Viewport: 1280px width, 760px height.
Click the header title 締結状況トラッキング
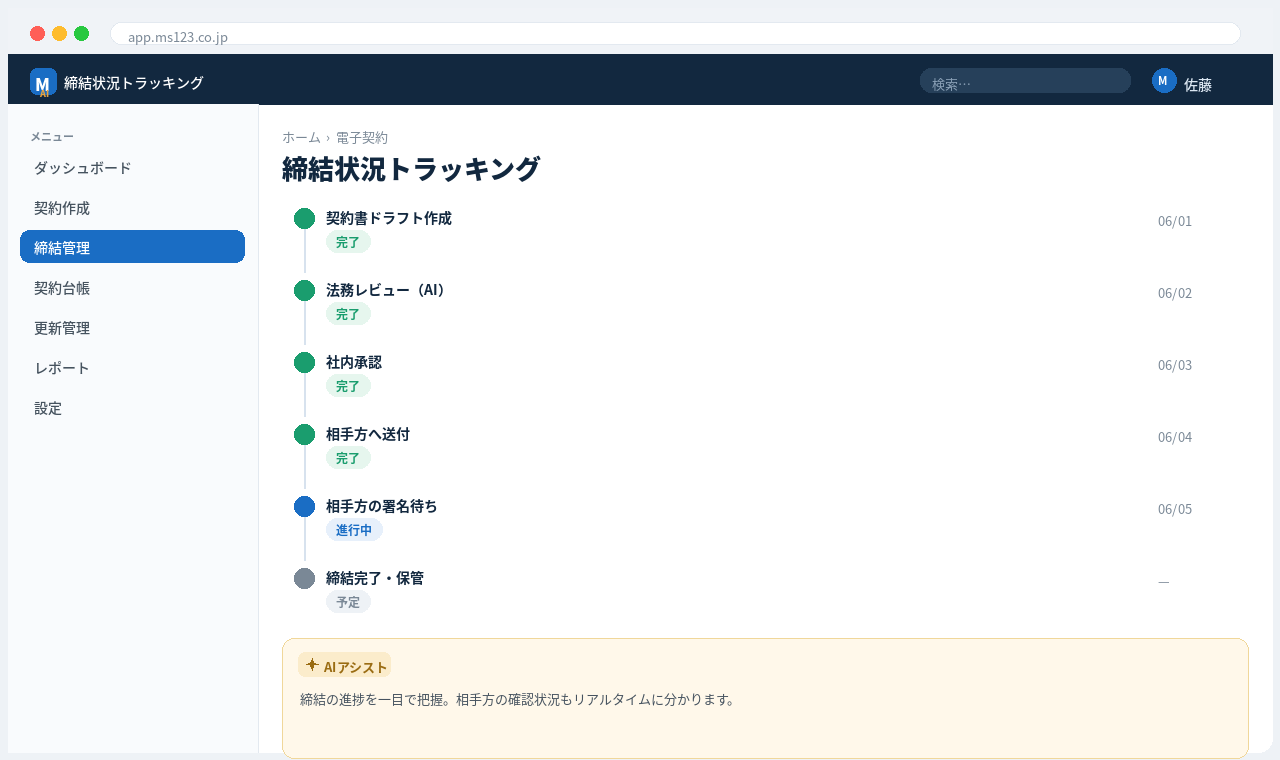(134, 83)
